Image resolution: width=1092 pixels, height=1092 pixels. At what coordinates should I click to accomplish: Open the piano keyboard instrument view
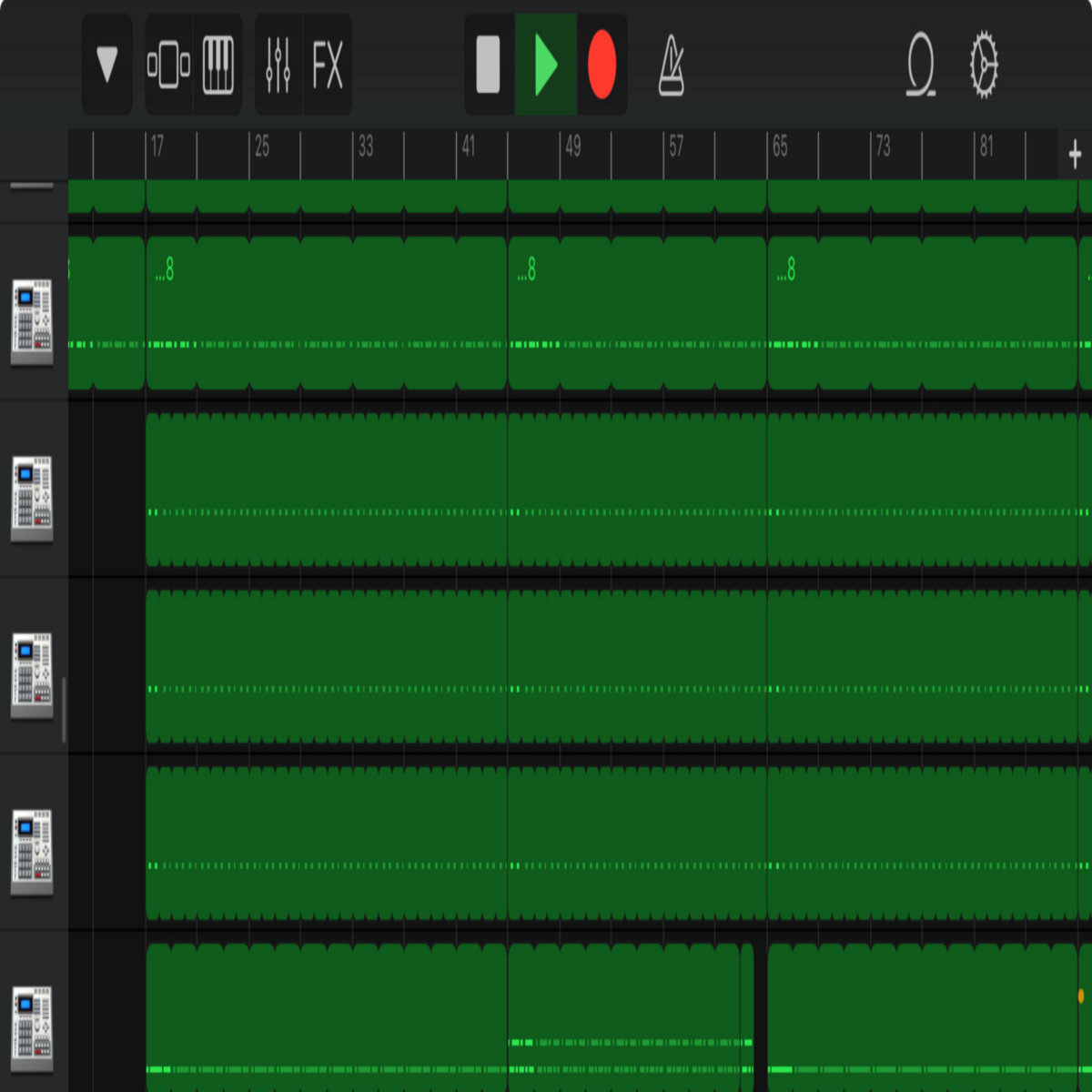coord(218,65)
